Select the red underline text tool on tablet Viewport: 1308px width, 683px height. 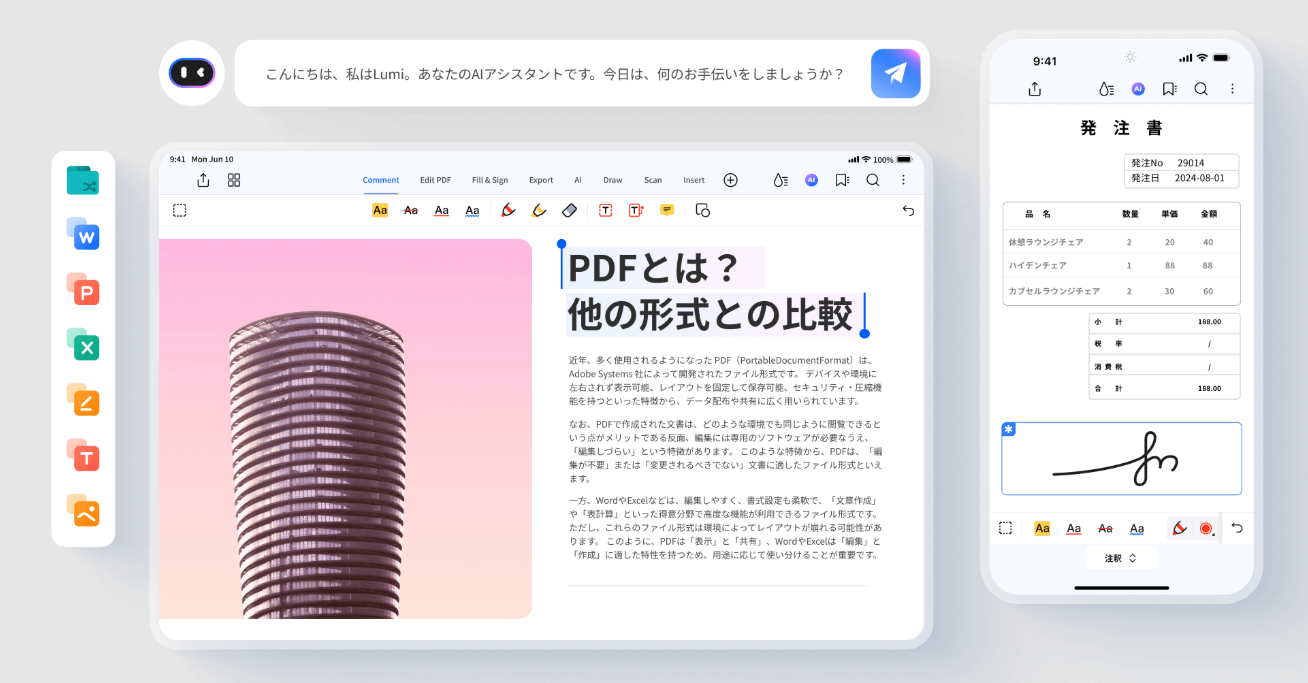pyautogui.click(x=441, y=210)
